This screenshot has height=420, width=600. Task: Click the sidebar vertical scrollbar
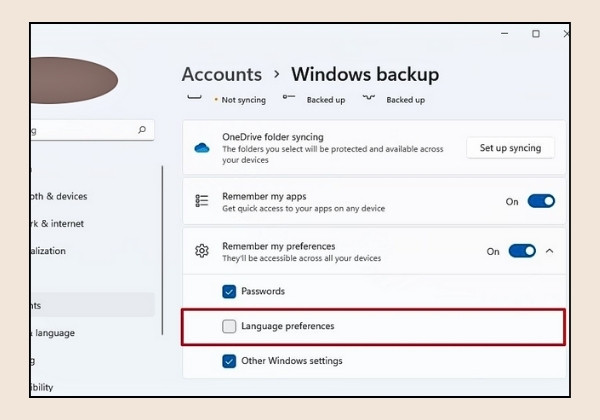162,250
